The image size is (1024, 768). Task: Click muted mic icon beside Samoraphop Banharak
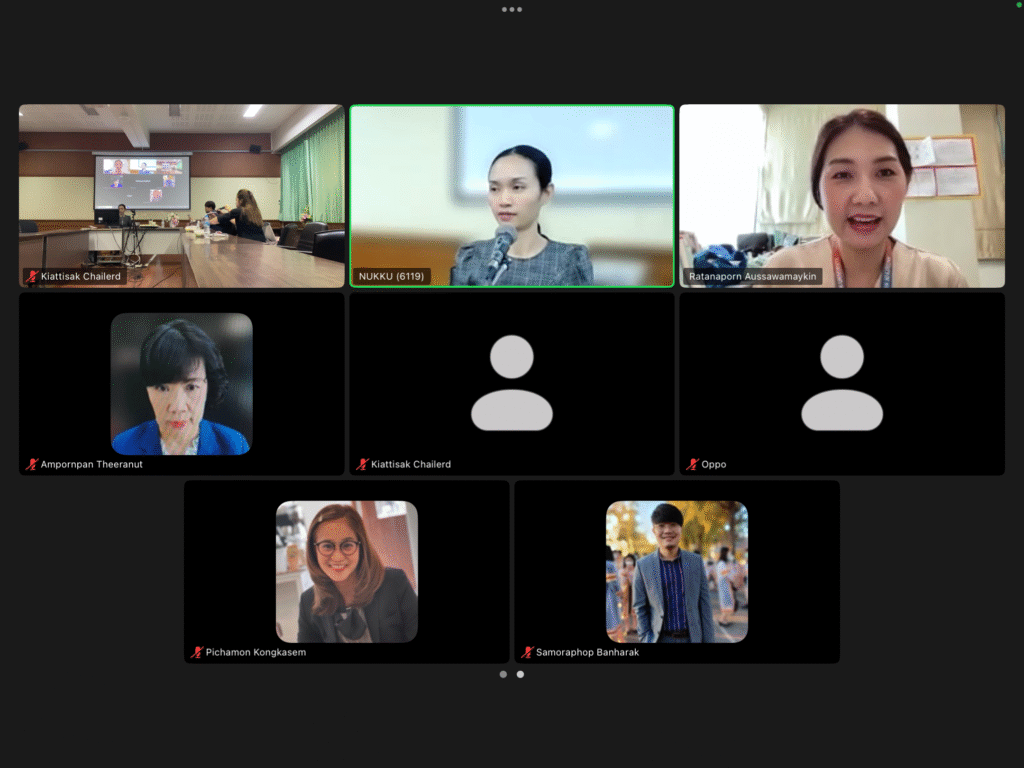coord(527,652)
